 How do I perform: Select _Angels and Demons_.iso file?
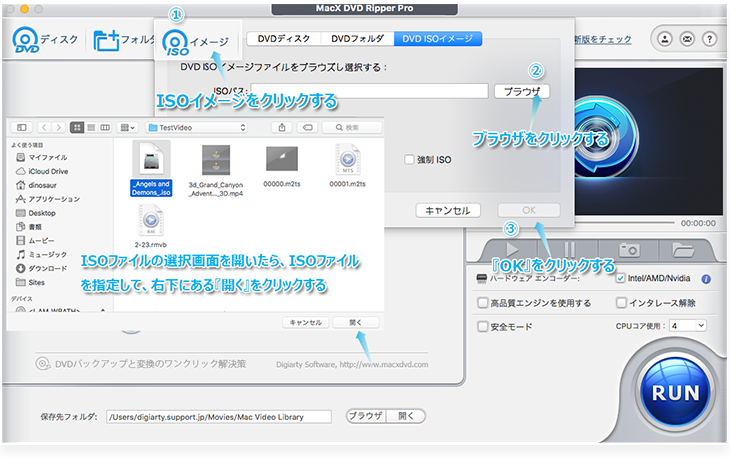[x=151, y=169]
